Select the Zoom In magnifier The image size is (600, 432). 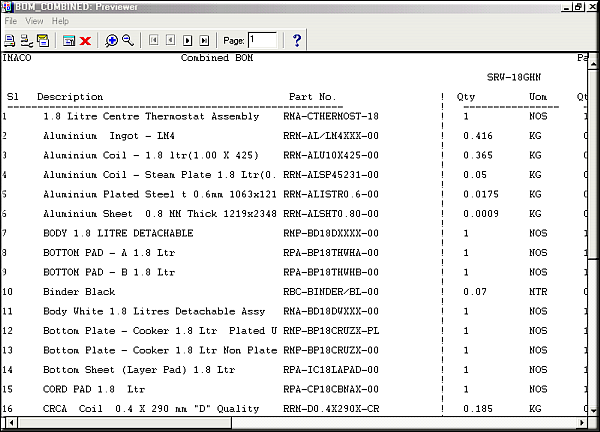pos(112,40)
